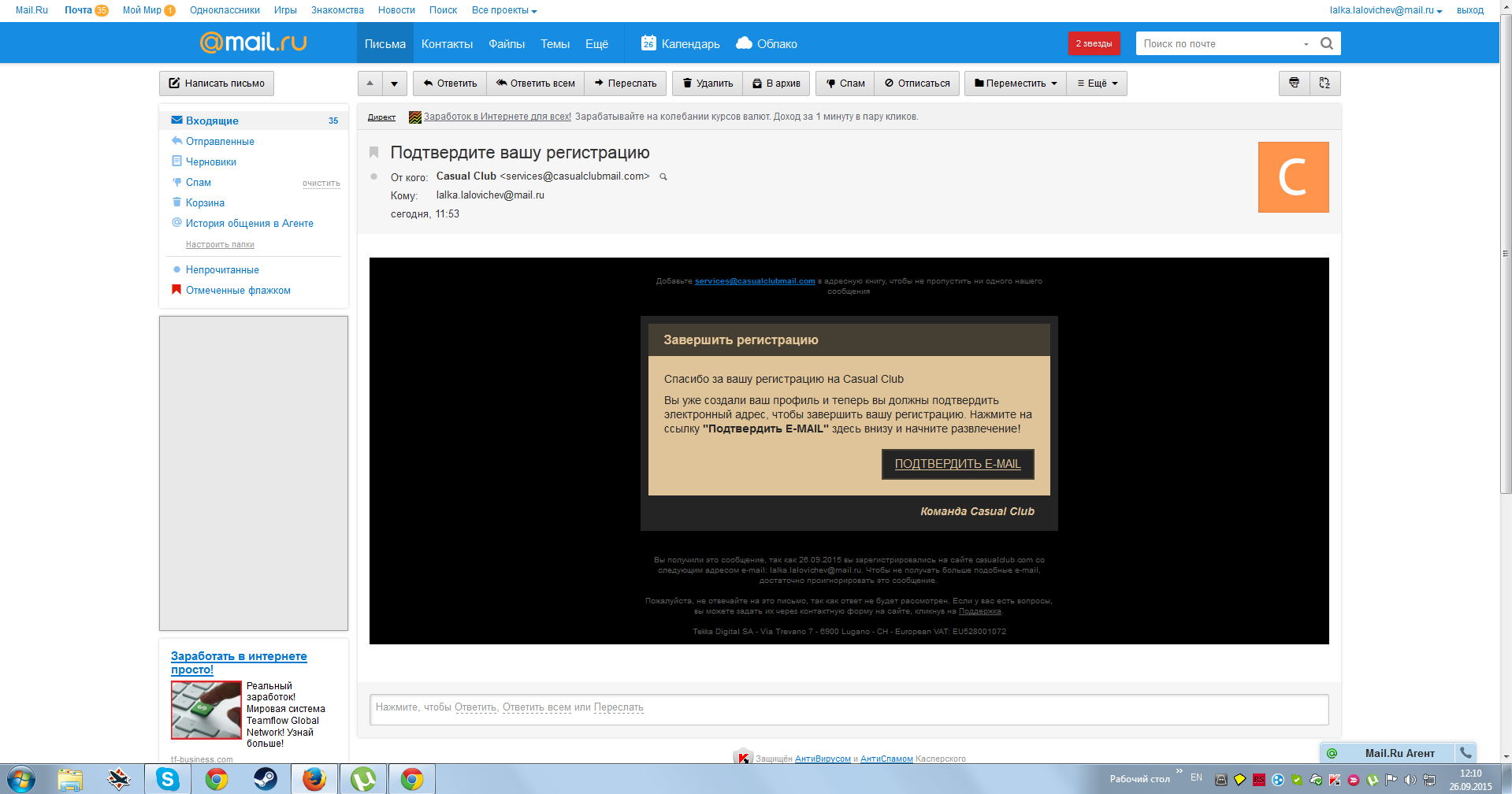
Task: Open message in new window icon
Action: point(1324,83)
